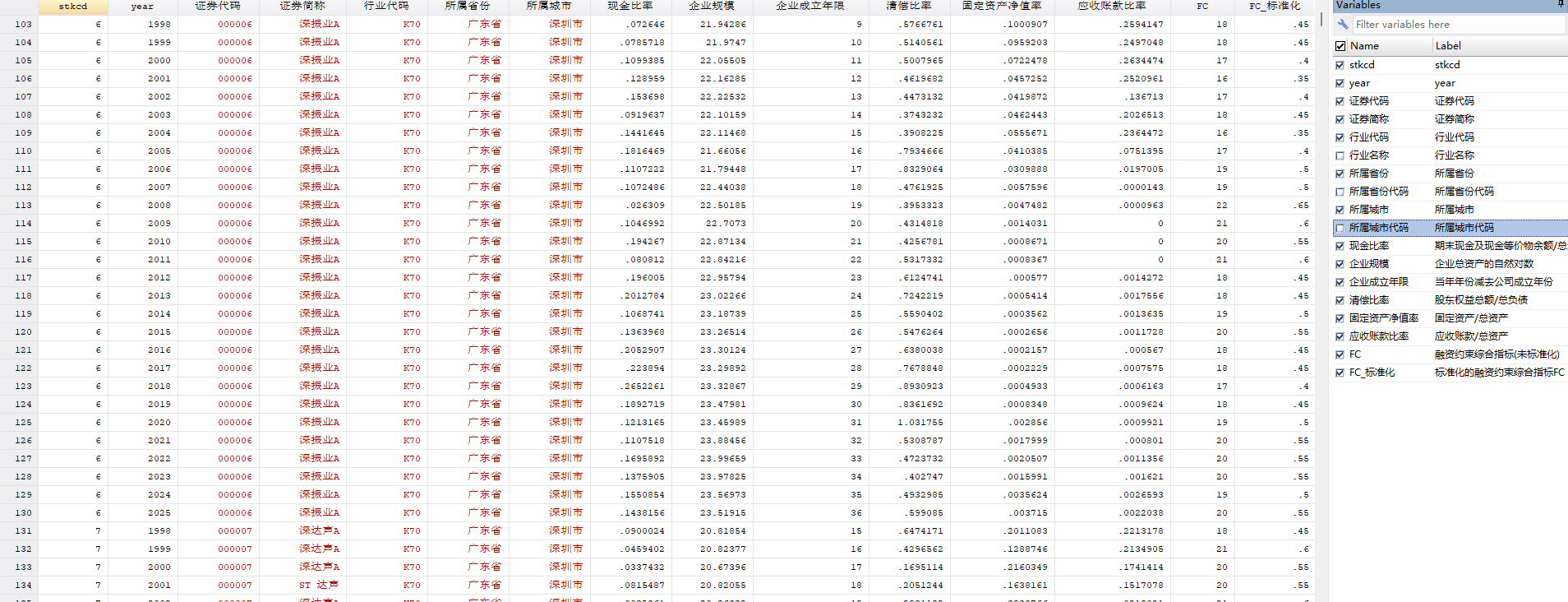Click the pin icon on Variables panel
1568x602 pixels.
(x=1561, y=5)
